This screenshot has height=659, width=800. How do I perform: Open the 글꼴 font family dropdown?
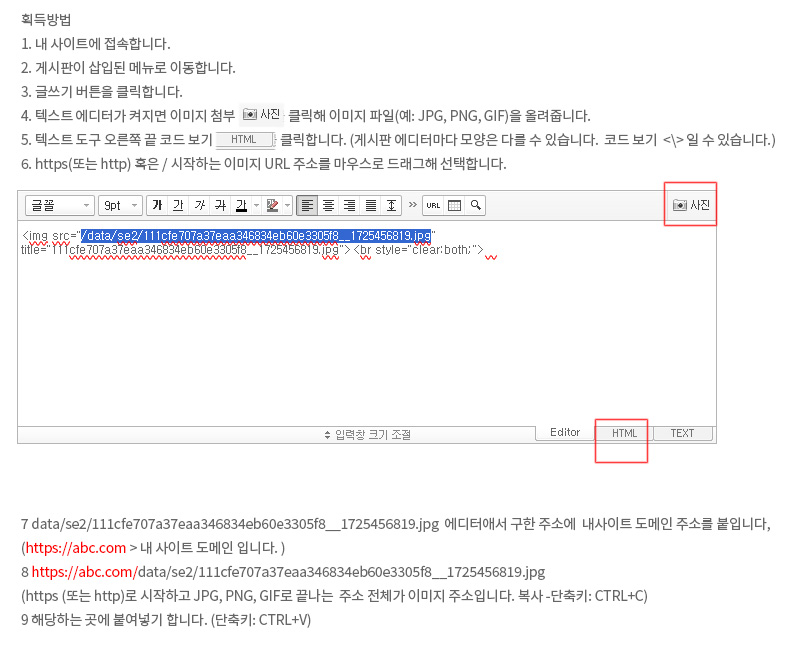click(60, 205)
